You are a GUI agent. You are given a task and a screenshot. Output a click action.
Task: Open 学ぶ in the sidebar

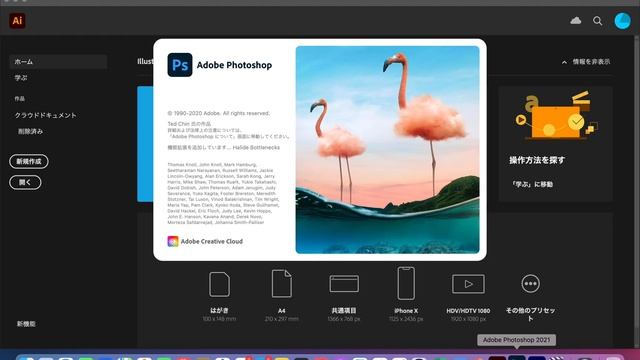21,78
